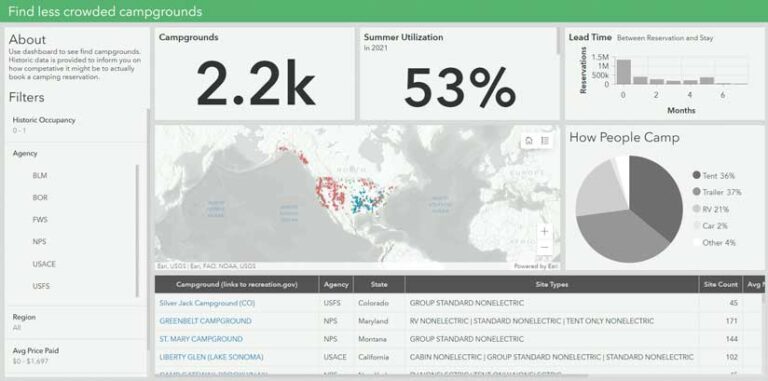Expand the Avg Price Paid filter

click(76, 356)
